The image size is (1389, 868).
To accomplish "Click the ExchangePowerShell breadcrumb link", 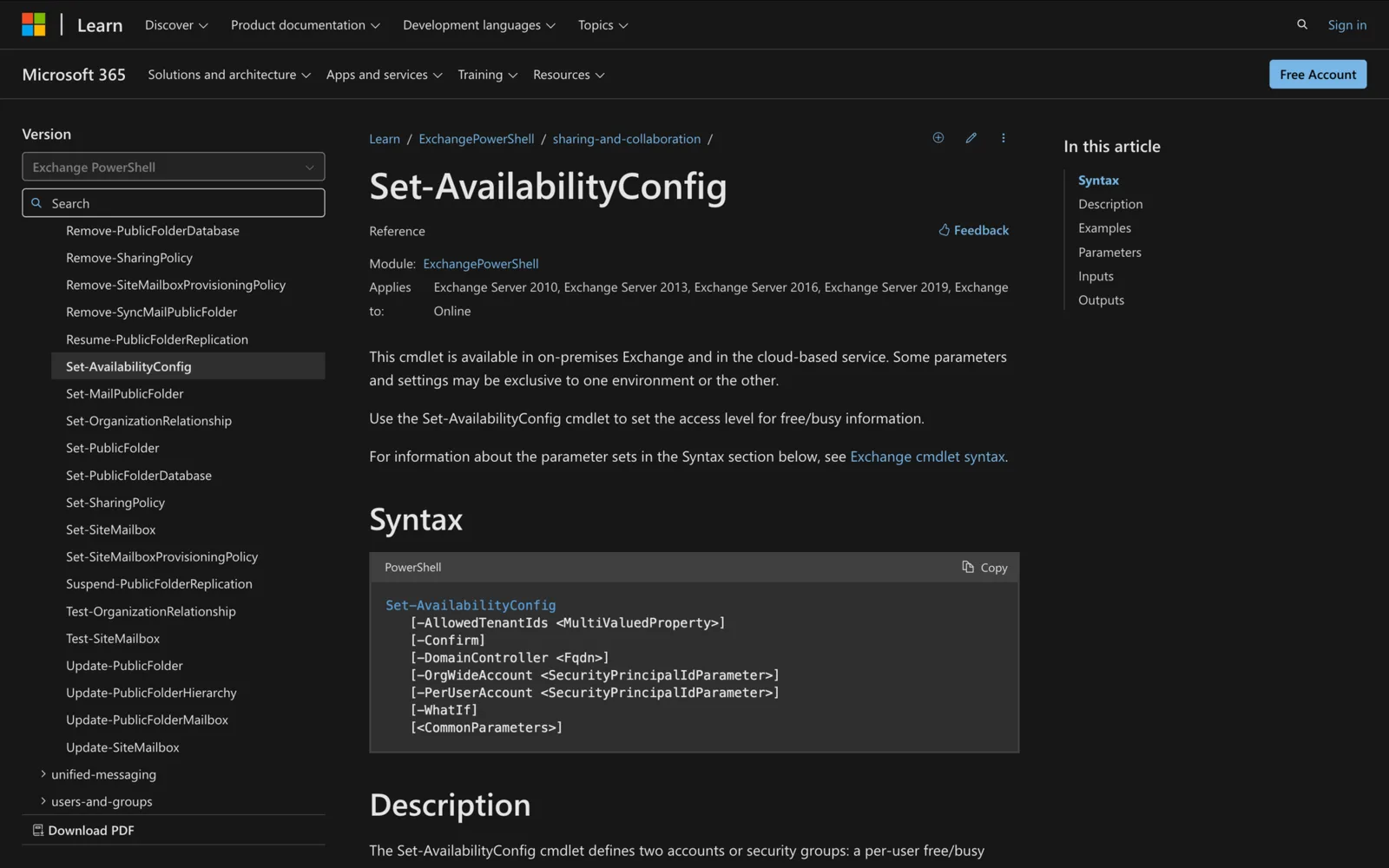I will pos(477,139).
